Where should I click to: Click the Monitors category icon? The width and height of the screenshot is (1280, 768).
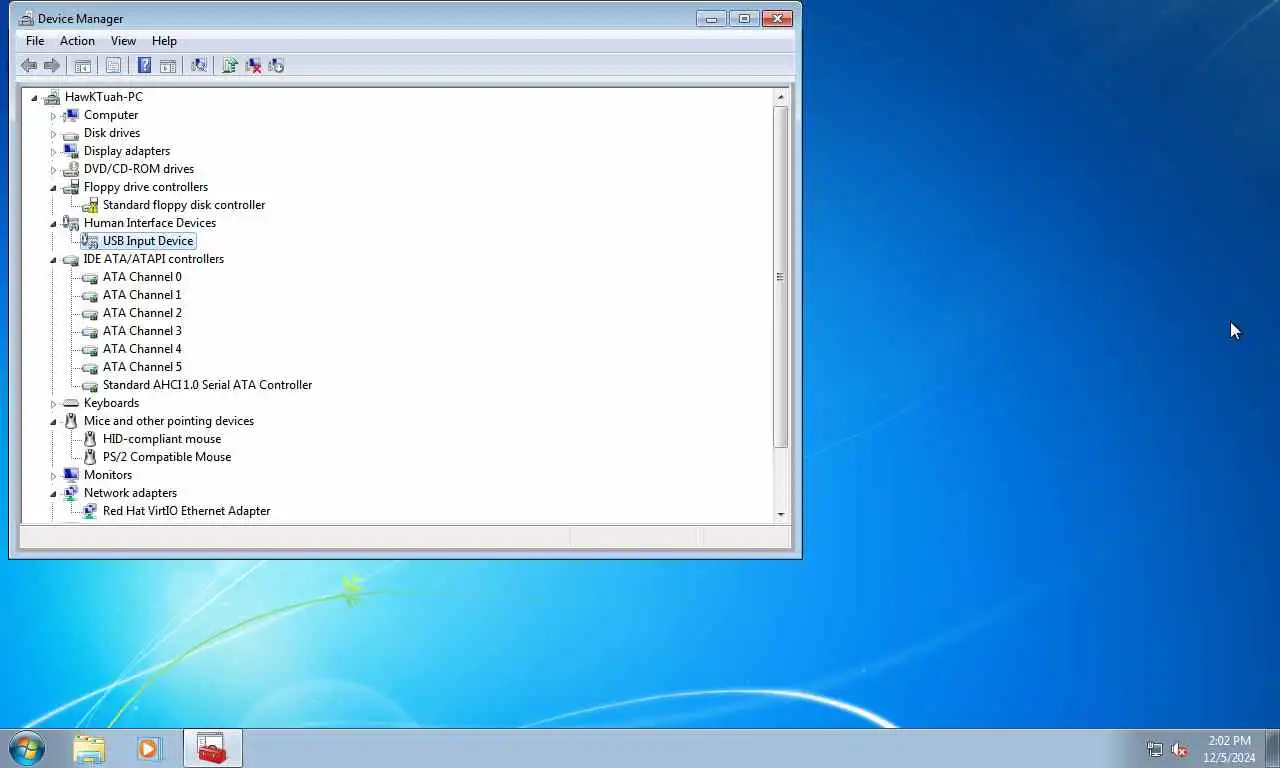click(x=70, y=475)
